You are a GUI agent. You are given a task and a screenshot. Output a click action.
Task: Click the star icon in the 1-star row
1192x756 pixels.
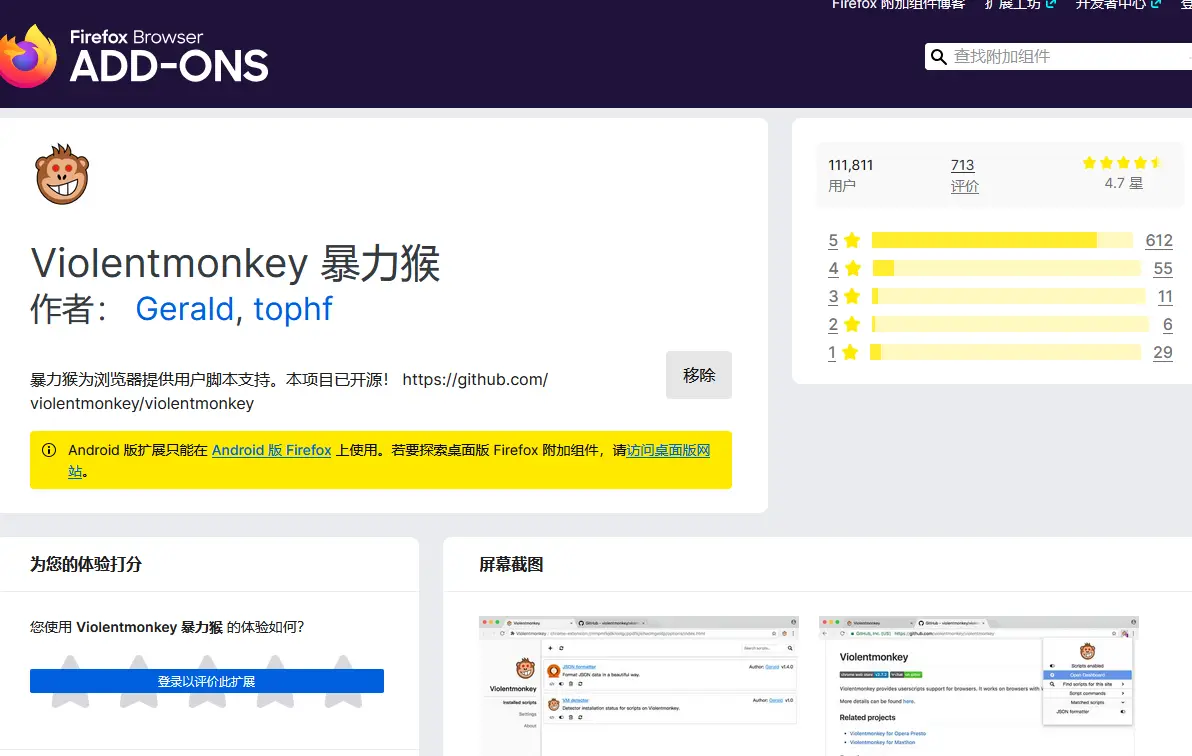[851, 352]
